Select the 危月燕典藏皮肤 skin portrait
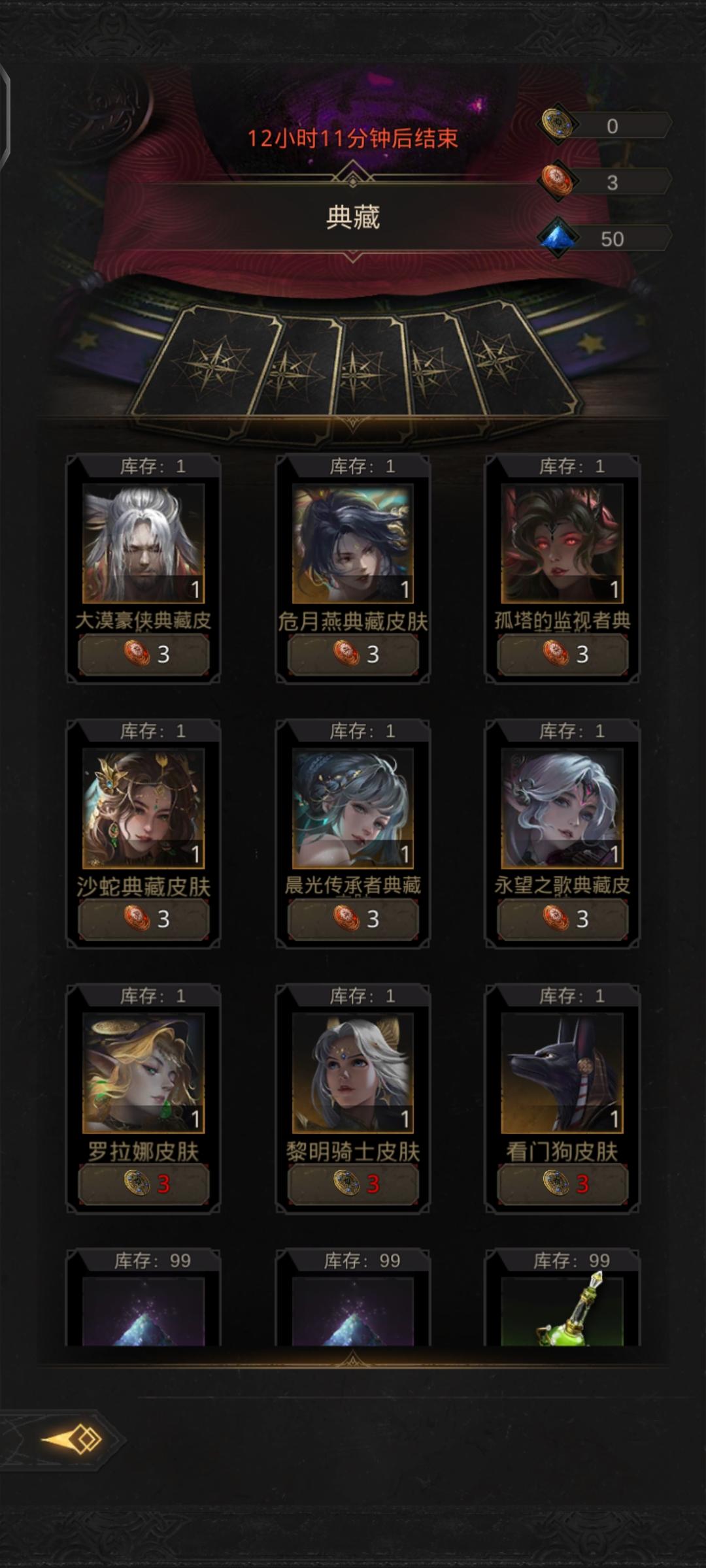706x1568 pixels. [353, 544]
